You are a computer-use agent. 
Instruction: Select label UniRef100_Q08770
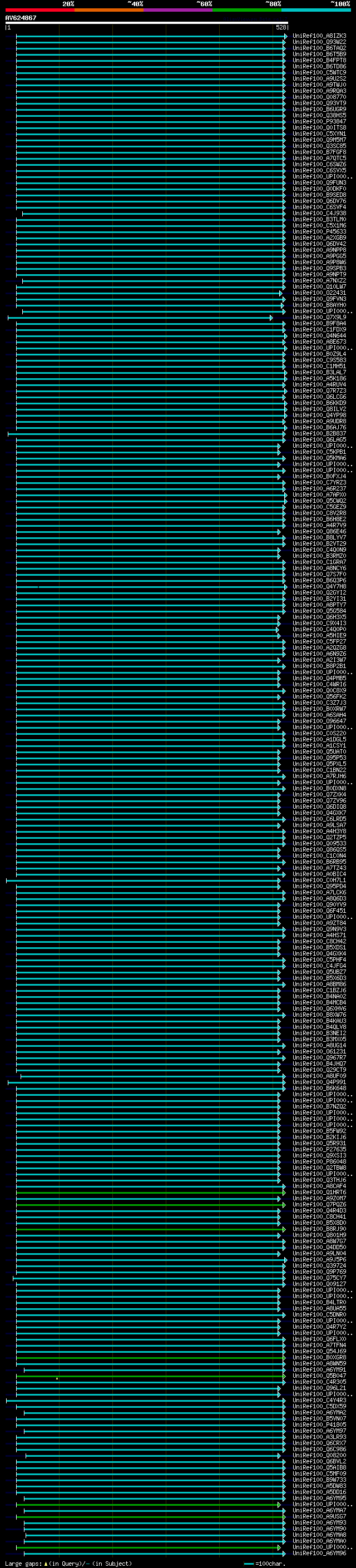pos(319,97)
